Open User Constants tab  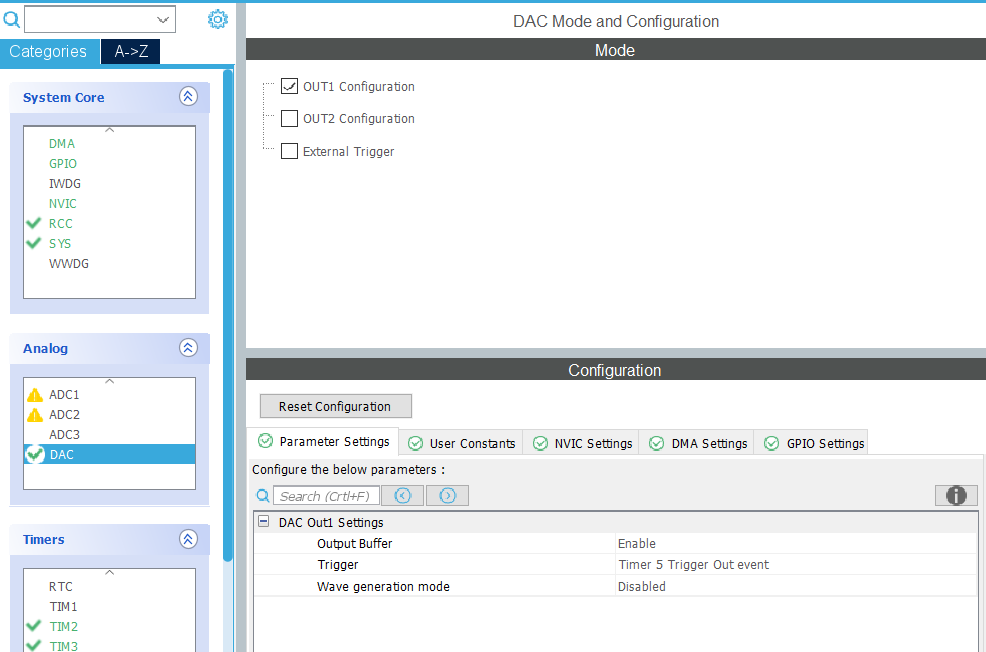(461, 443)
